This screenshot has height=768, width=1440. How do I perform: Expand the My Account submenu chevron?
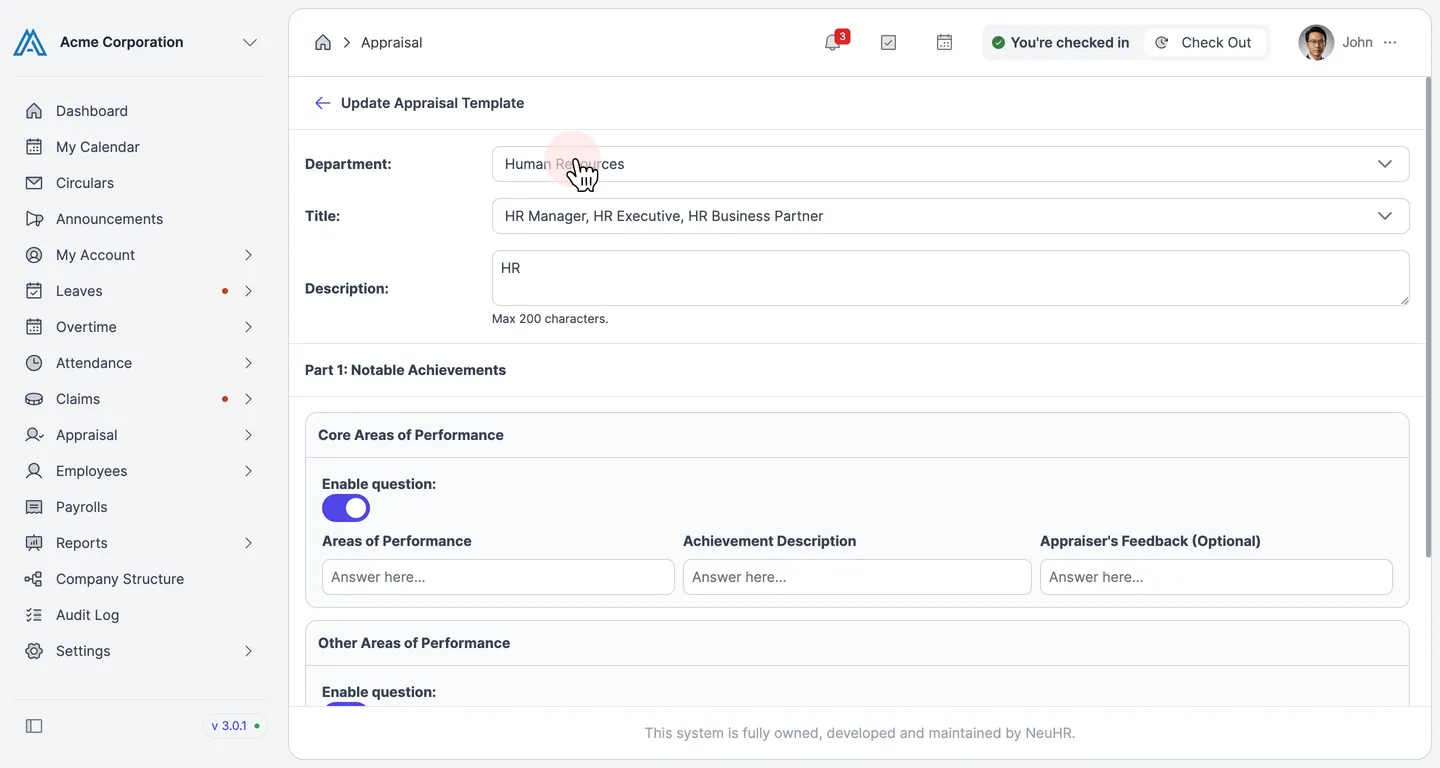click(248, 255)
